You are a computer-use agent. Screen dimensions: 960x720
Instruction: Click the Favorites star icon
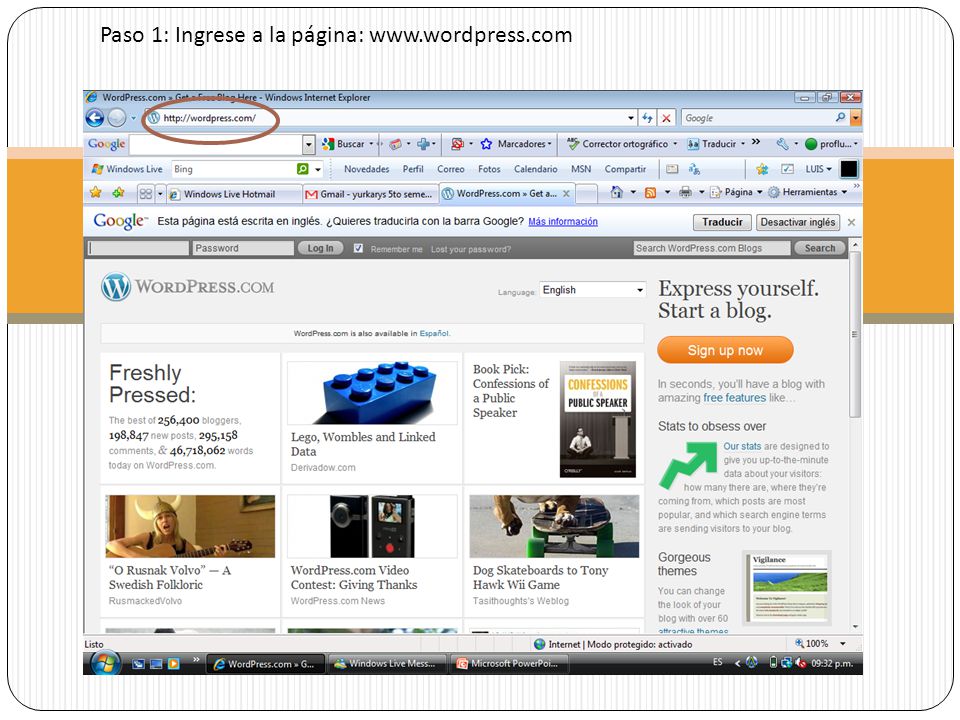[96, 193]
